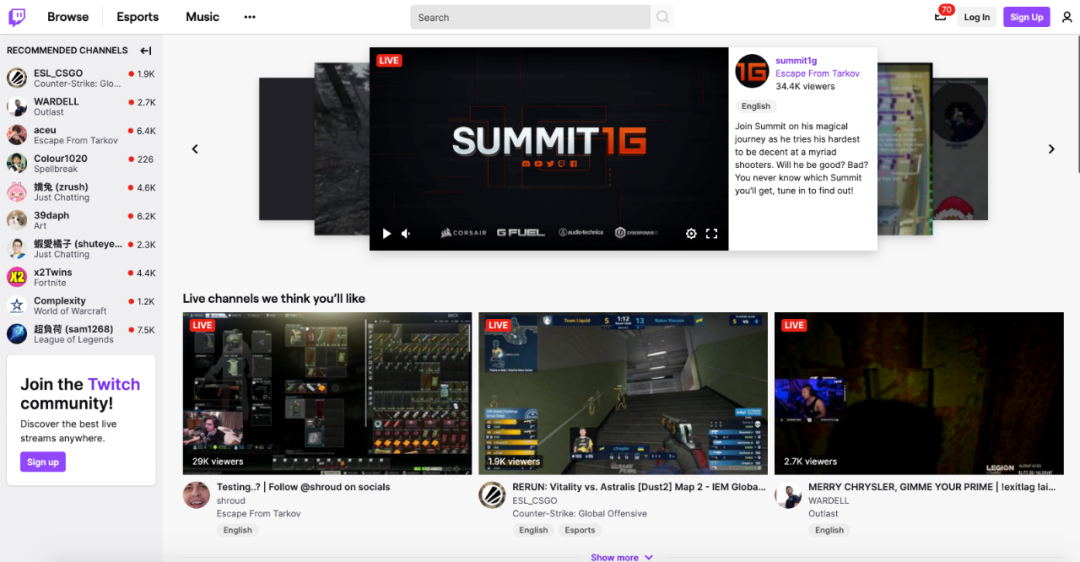1080x562 pixels.
Task: Open summit1g avatar in featured card
Action: 751,71
